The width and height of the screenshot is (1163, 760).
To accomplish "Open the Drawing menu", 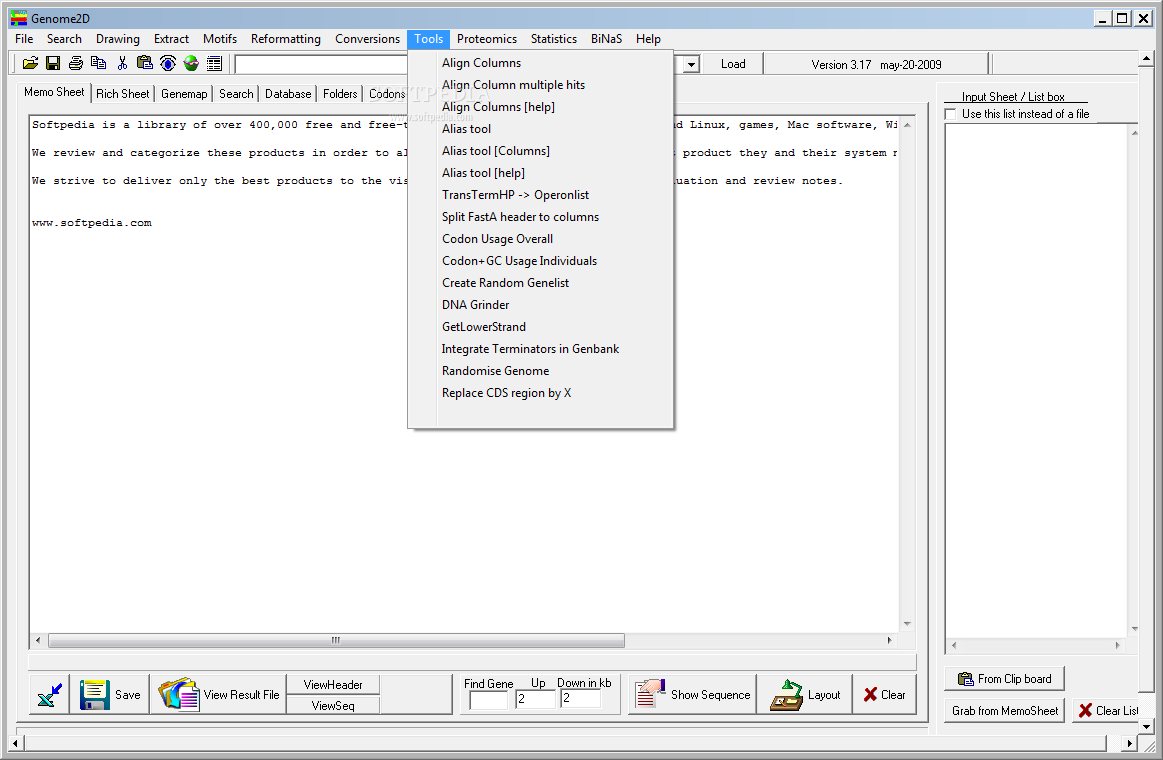I will tap(117, 39).
